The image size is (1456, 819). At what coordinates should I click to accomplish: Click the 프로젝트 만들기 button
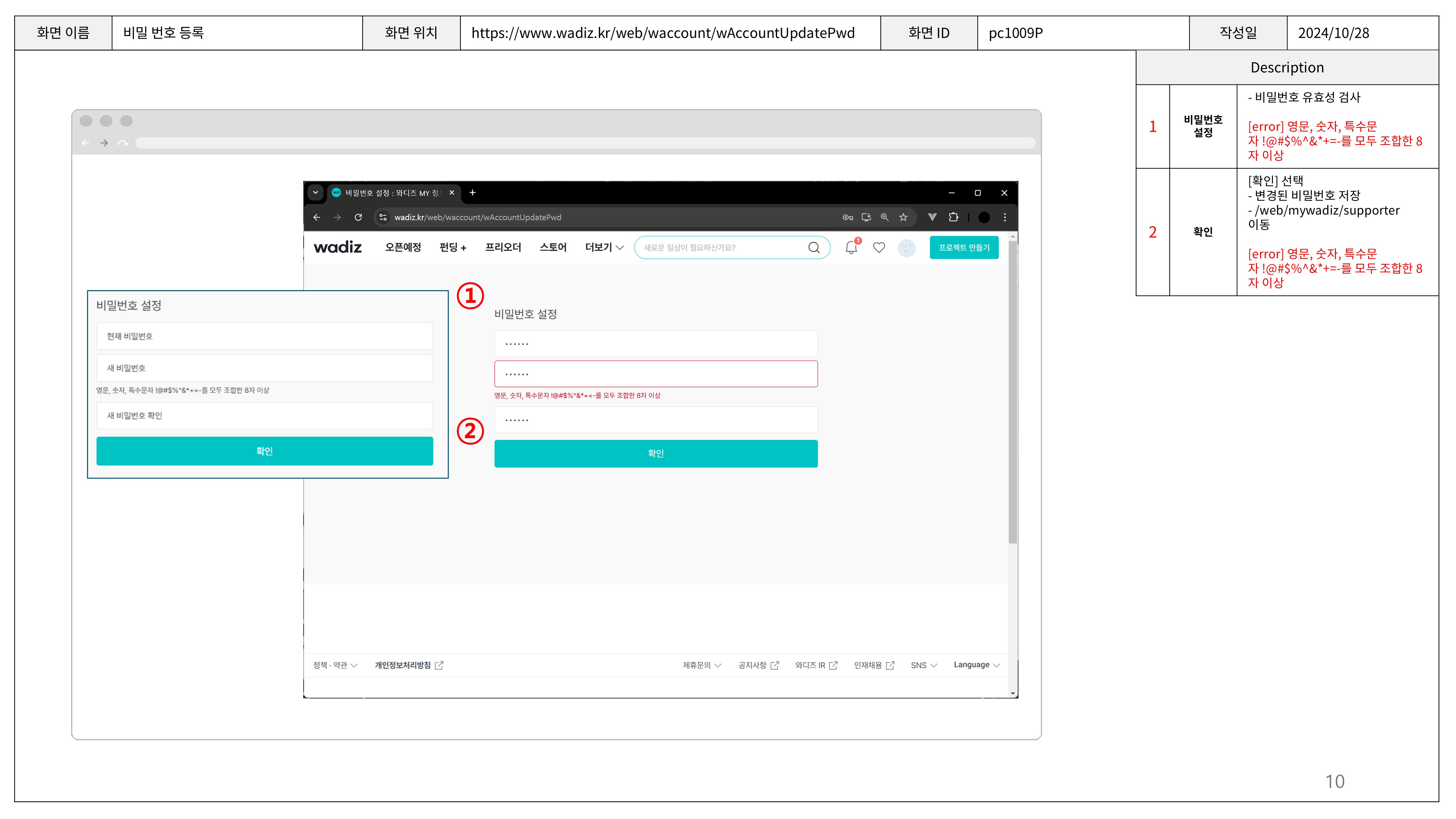964,248
